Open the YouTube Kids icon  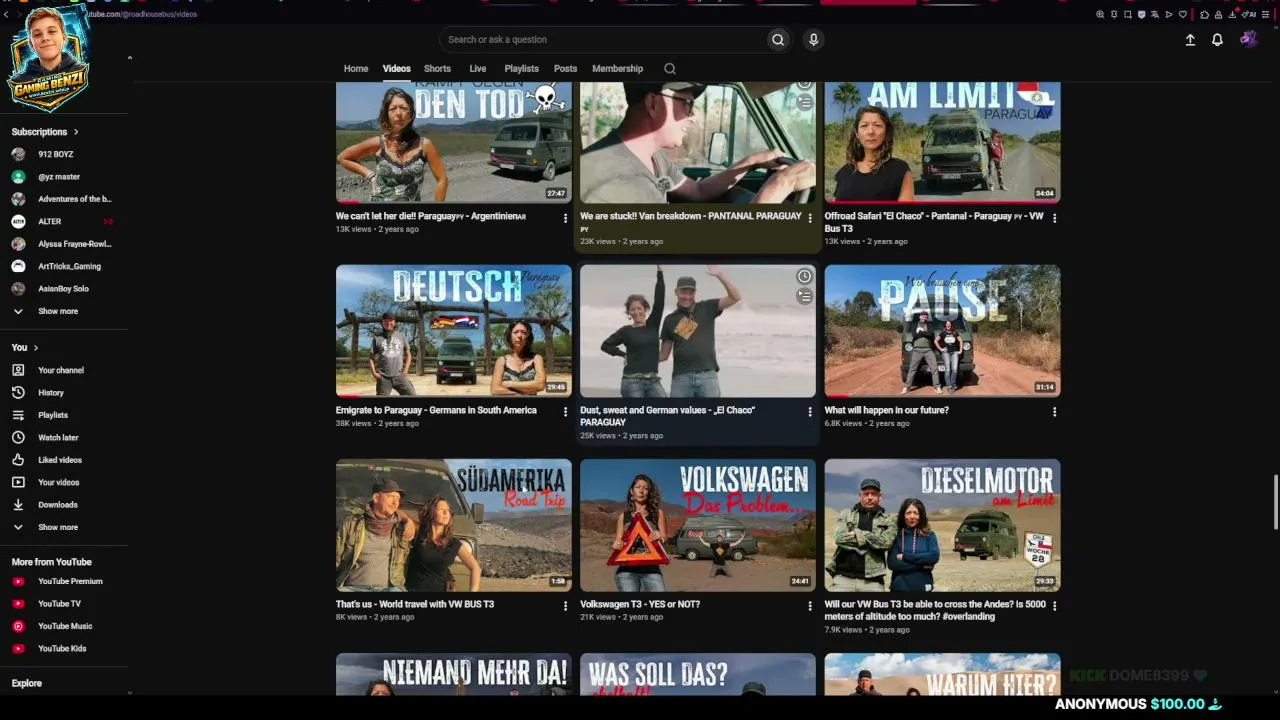click(18, 648)
